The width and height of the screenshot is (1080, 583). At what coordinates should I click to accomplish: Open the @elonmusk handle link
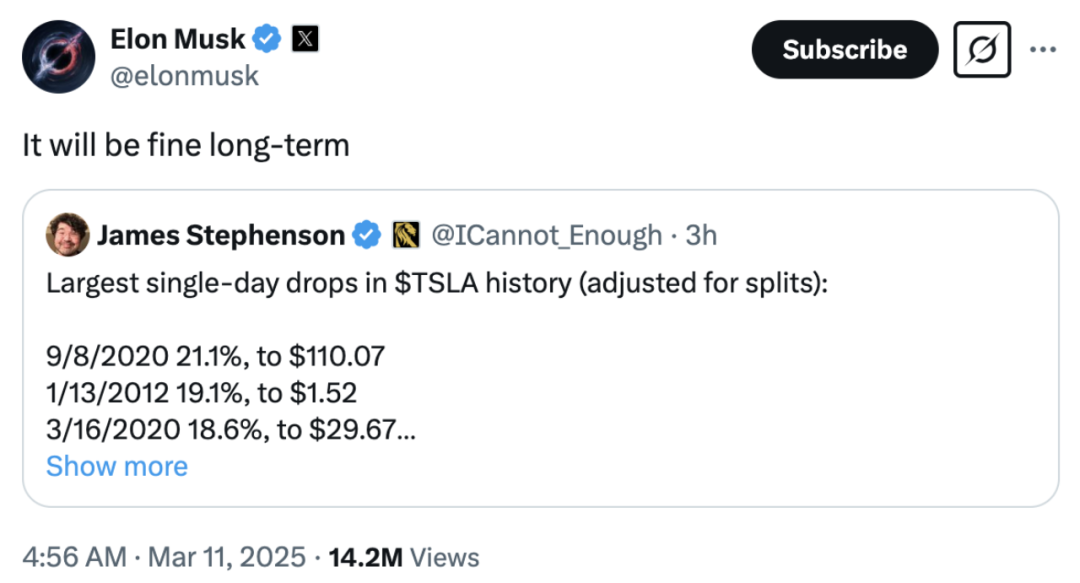pos(184,76)
